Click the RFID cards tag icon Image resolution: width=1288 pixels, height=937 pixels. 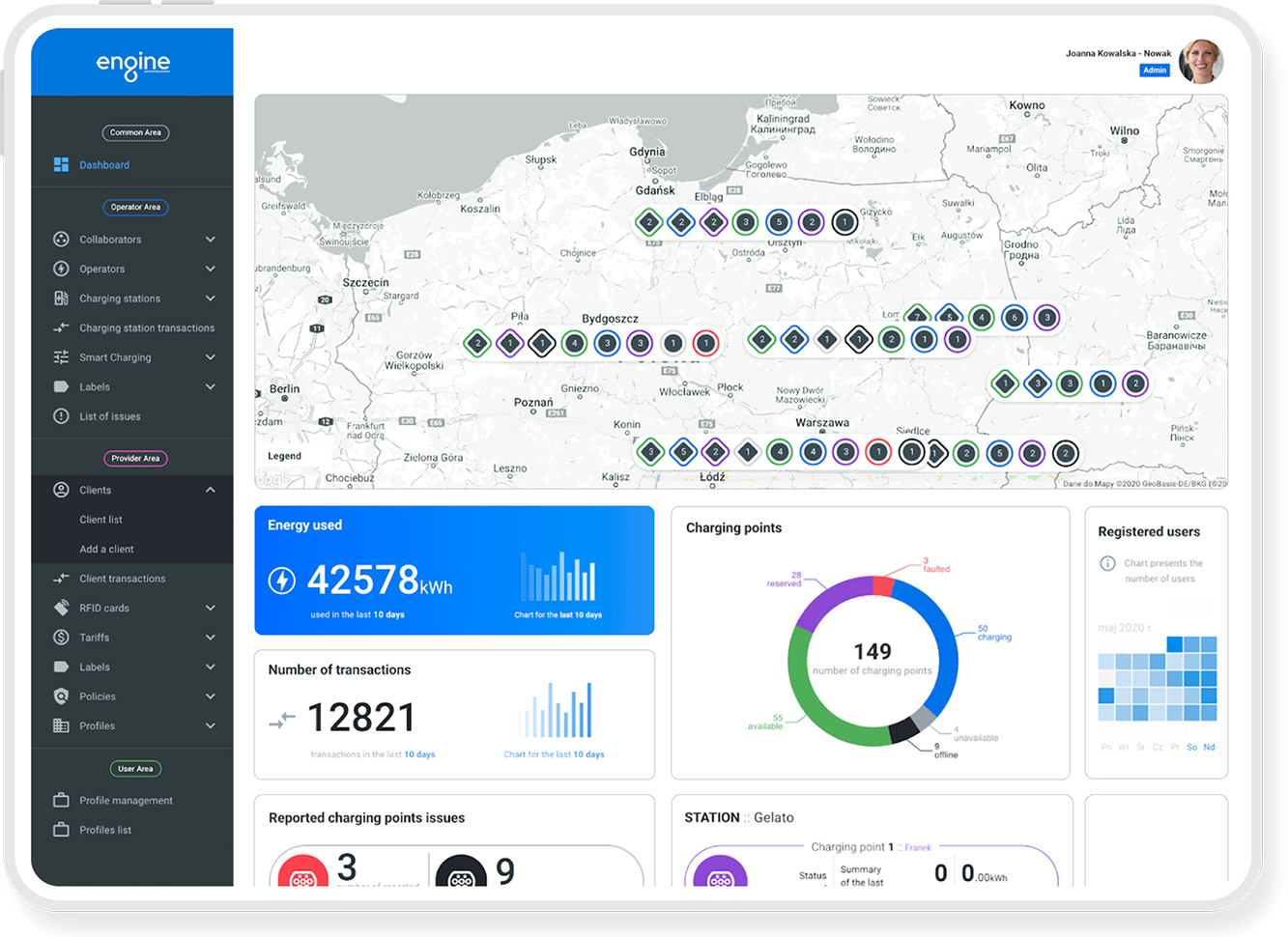(x=61, y=608)
